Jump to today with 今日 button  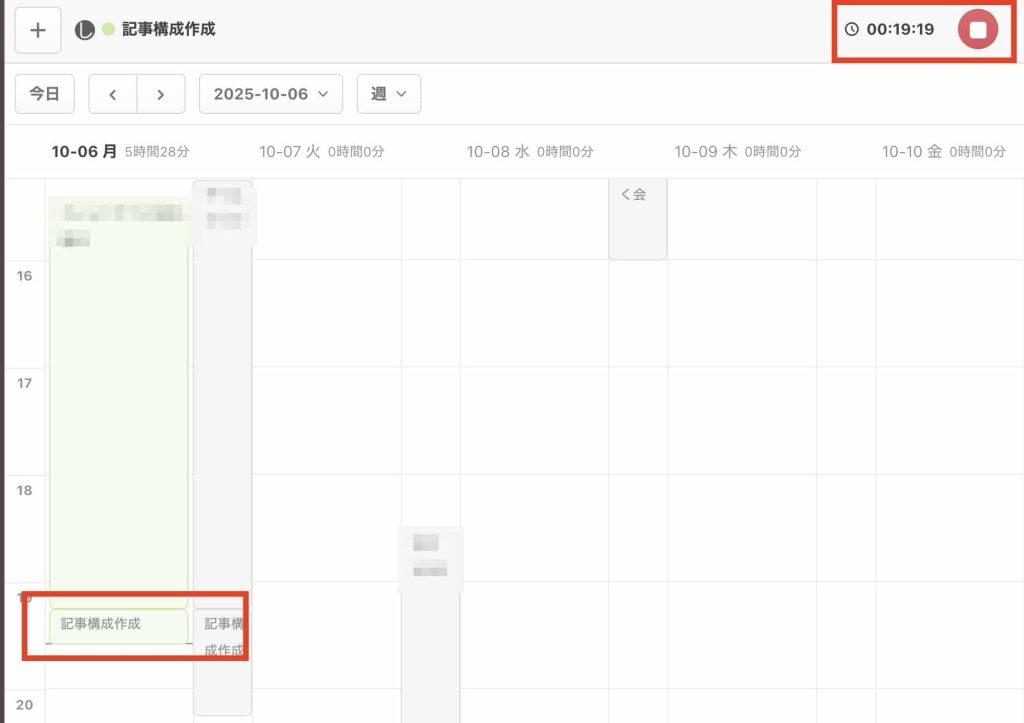[44, 94]
